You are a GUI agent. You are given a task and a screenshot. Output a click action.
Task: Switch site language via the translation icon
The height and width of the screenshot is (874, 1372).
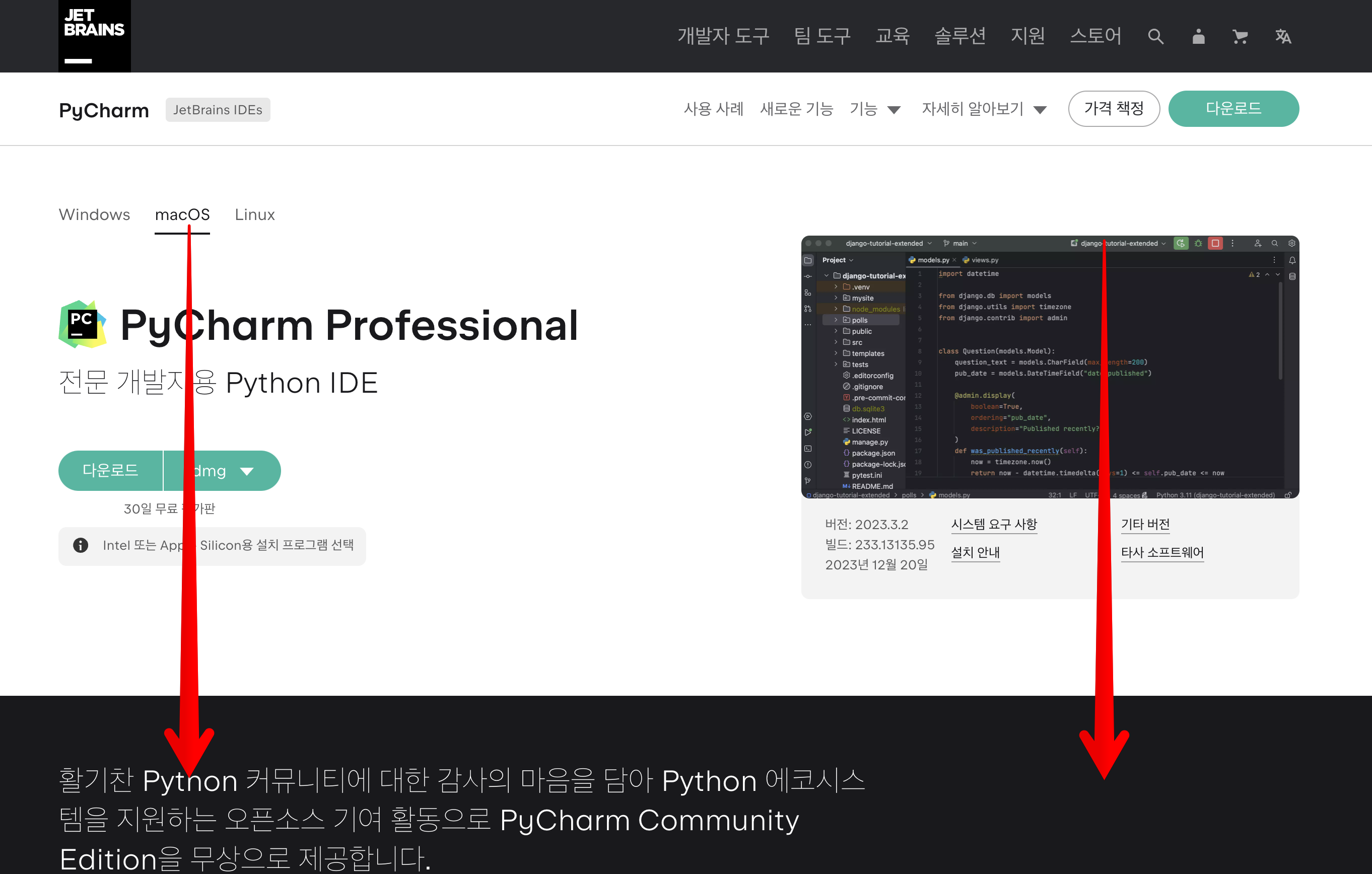(1283, 36)
